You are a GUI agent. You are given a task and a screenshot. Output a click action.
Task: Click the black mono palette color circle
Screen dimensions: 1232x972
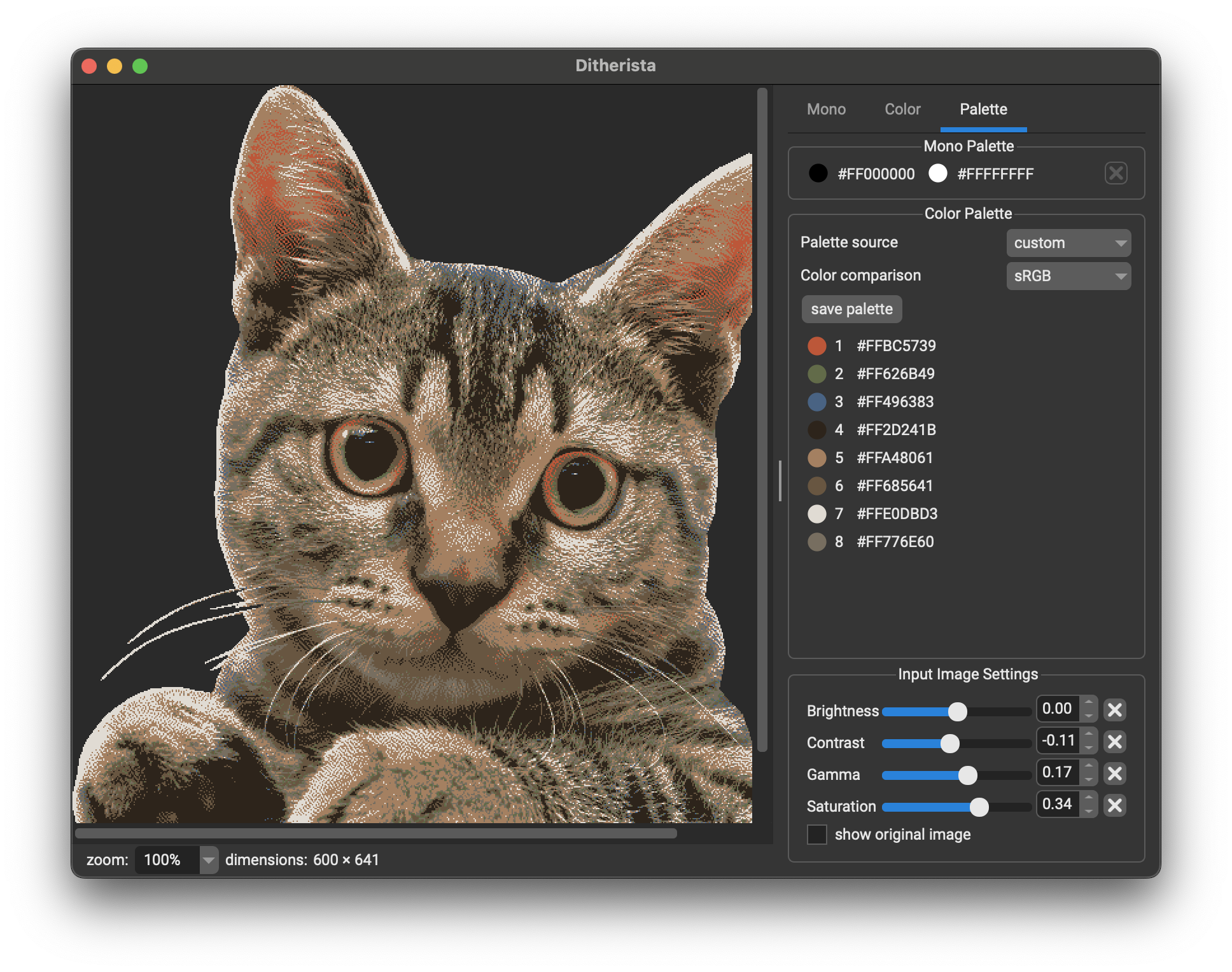(x=818, y=173)
